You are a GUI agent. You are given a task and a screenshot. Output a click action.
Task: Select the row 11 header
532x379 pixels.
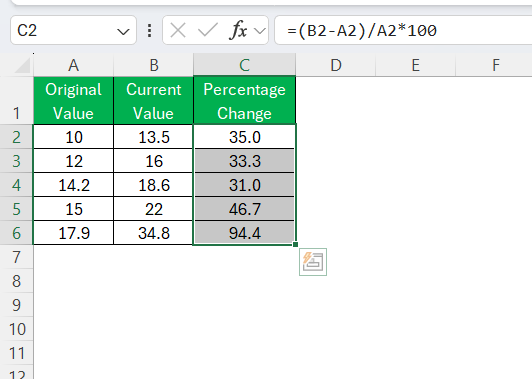pos(16,353)
